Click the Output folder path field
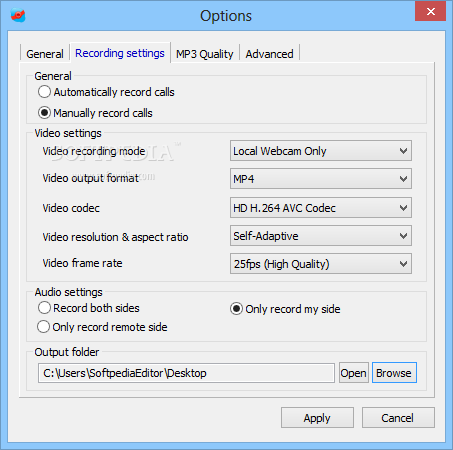The image size is (453, 450). click(186, 373)
